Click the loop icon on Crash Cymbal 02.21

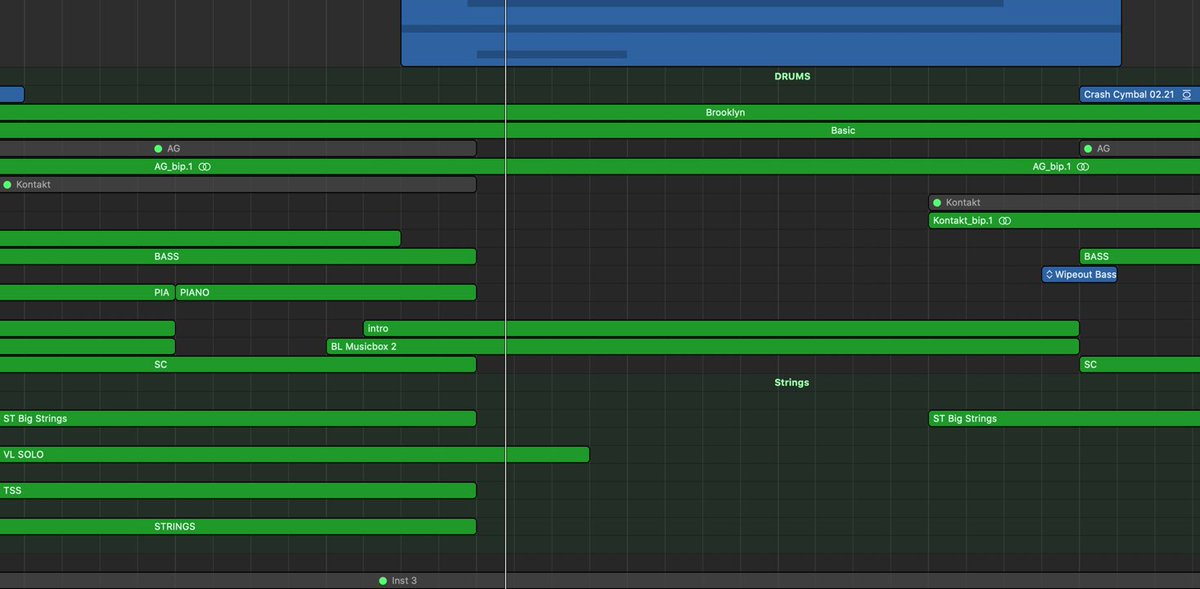1186,95
